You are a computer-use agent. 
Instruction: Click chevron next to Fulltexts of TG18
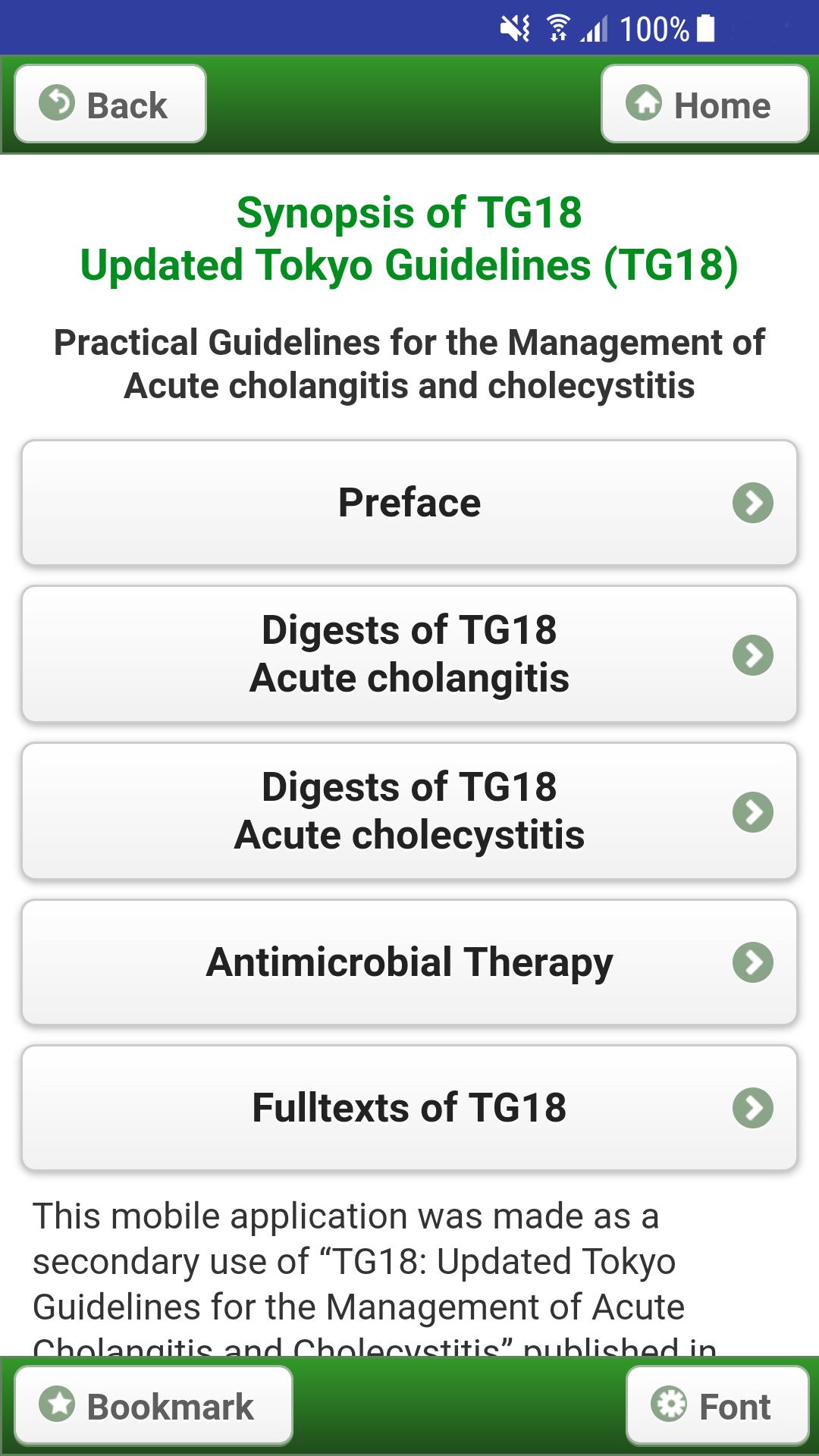click(752, 1108)
